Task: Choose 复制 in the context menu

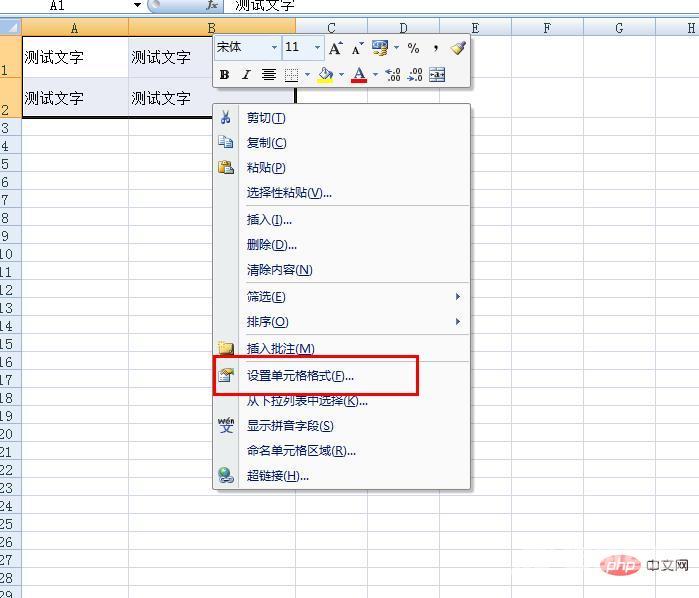Action: (266, 143)
